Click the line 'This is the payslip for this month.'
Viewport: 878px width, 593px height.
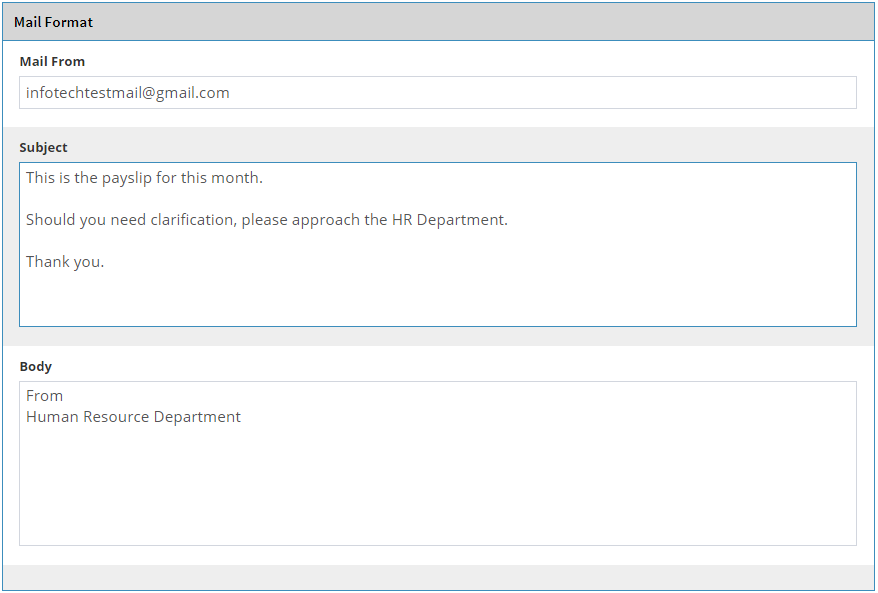click(x=144, y=178)
